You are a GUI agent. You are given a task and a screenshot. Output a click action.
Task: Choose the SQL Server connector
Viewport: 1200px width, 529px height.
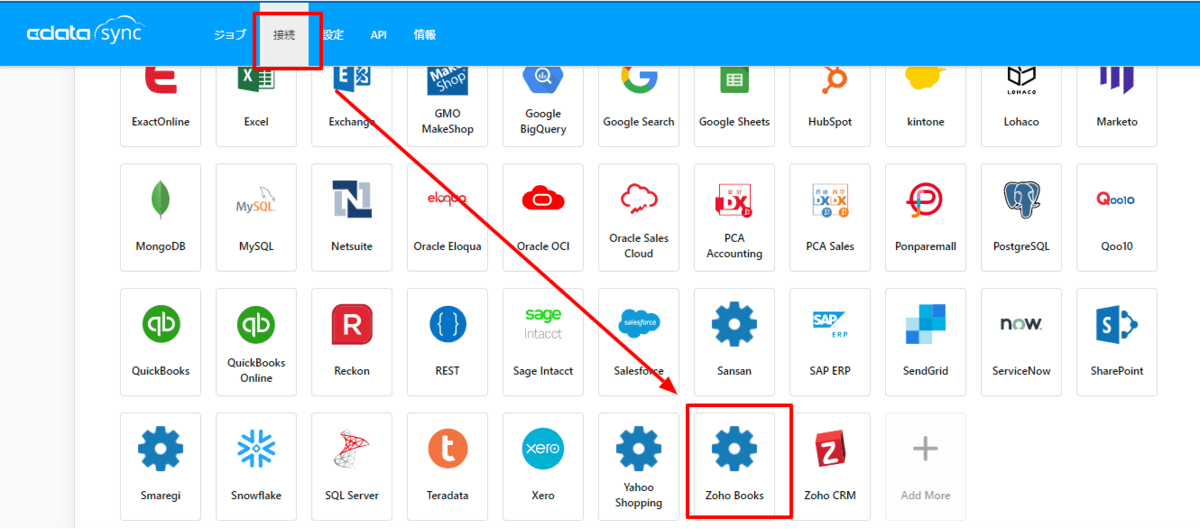pyautogui.click(x=352, y=467)
